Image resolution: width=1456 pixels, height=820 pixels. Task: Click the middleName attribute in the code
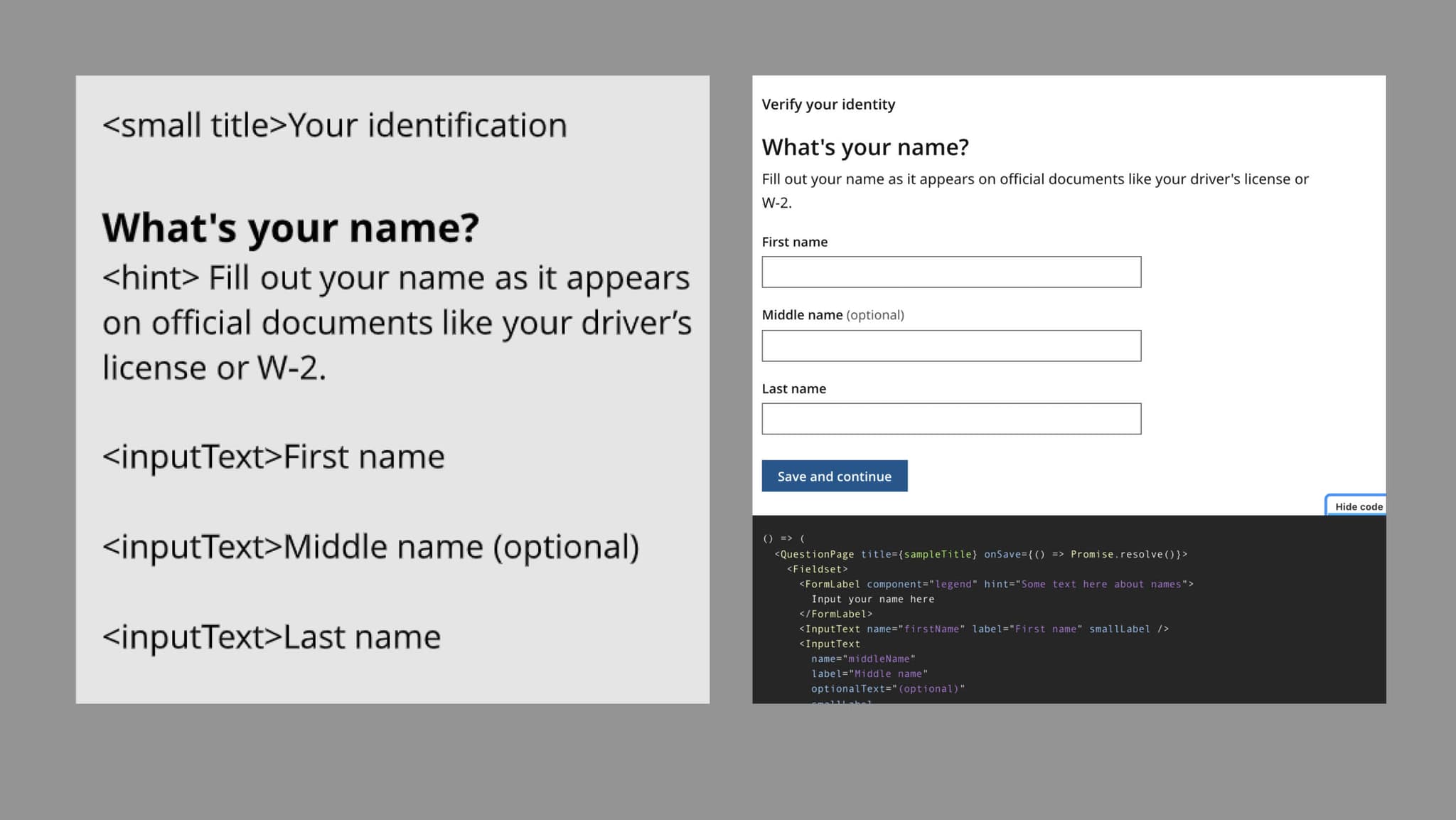(x=862, y=659)
